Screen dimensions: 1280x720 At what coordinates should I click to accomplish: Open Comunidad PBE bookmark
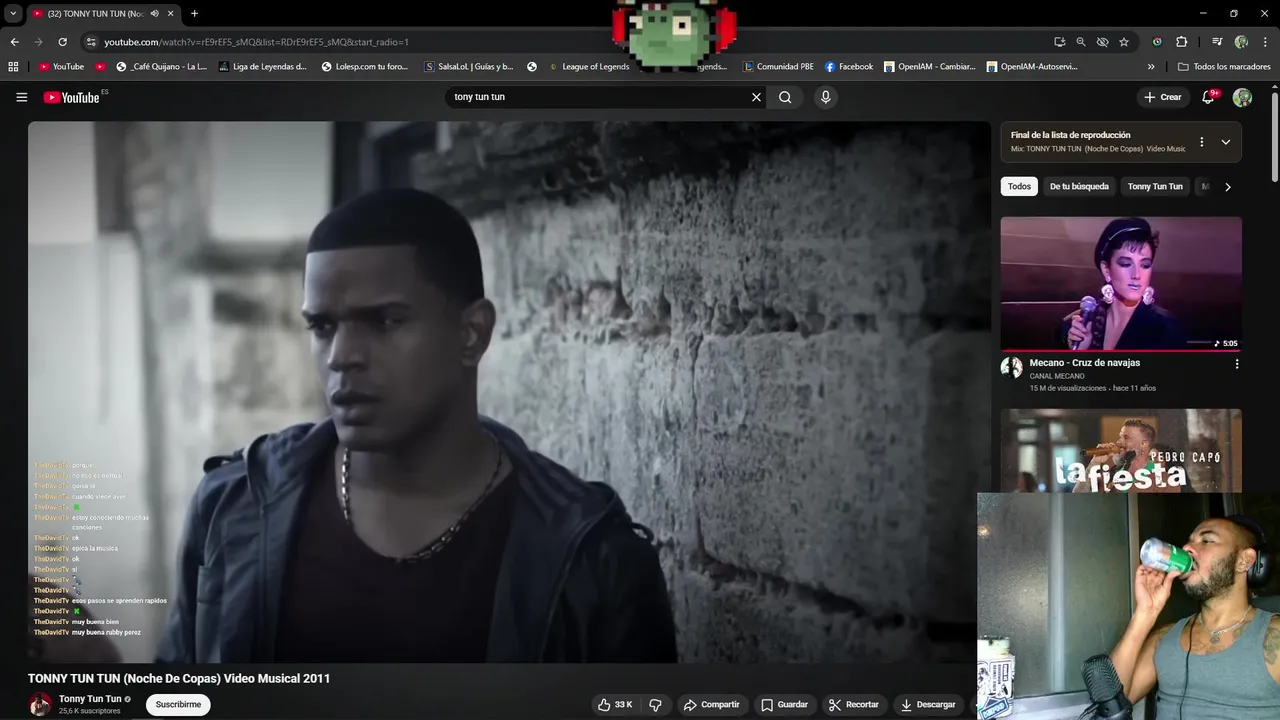tap(778, 67)
